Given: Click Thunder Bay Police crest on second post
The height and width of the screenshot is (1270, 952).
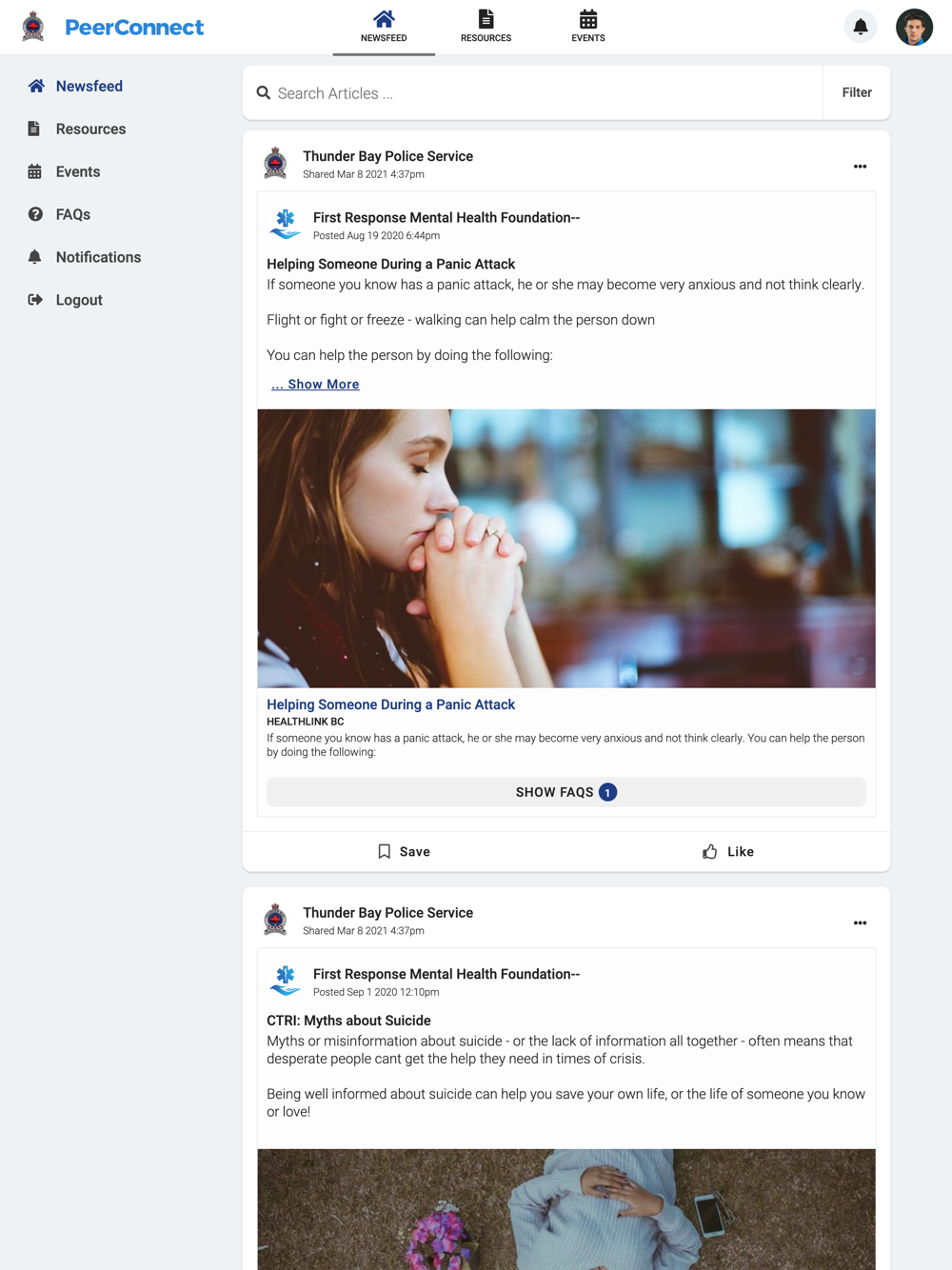Looking at the screenshot, I should (275, 920).
